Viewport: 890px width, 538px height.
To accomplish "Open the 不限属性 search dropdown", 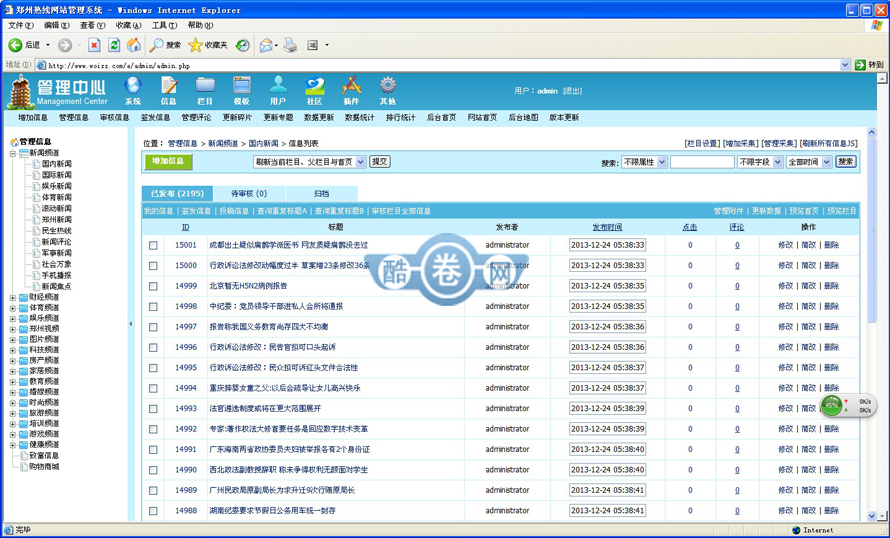I will 644,162.
